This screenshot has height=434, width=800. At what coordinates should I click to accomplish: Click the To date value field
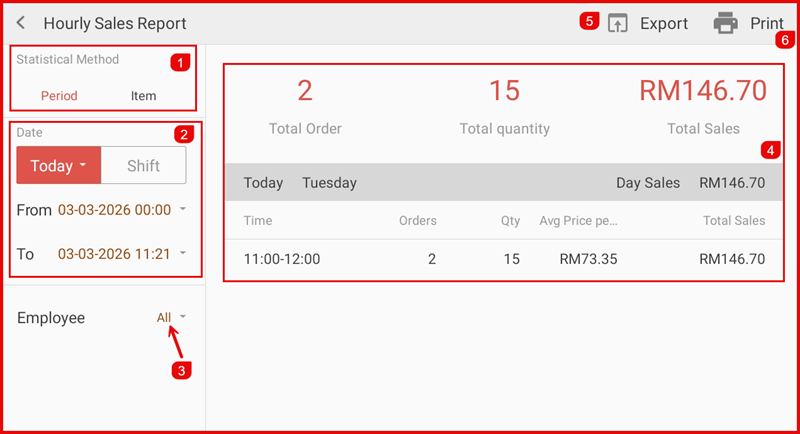click(x=114, y=254)
